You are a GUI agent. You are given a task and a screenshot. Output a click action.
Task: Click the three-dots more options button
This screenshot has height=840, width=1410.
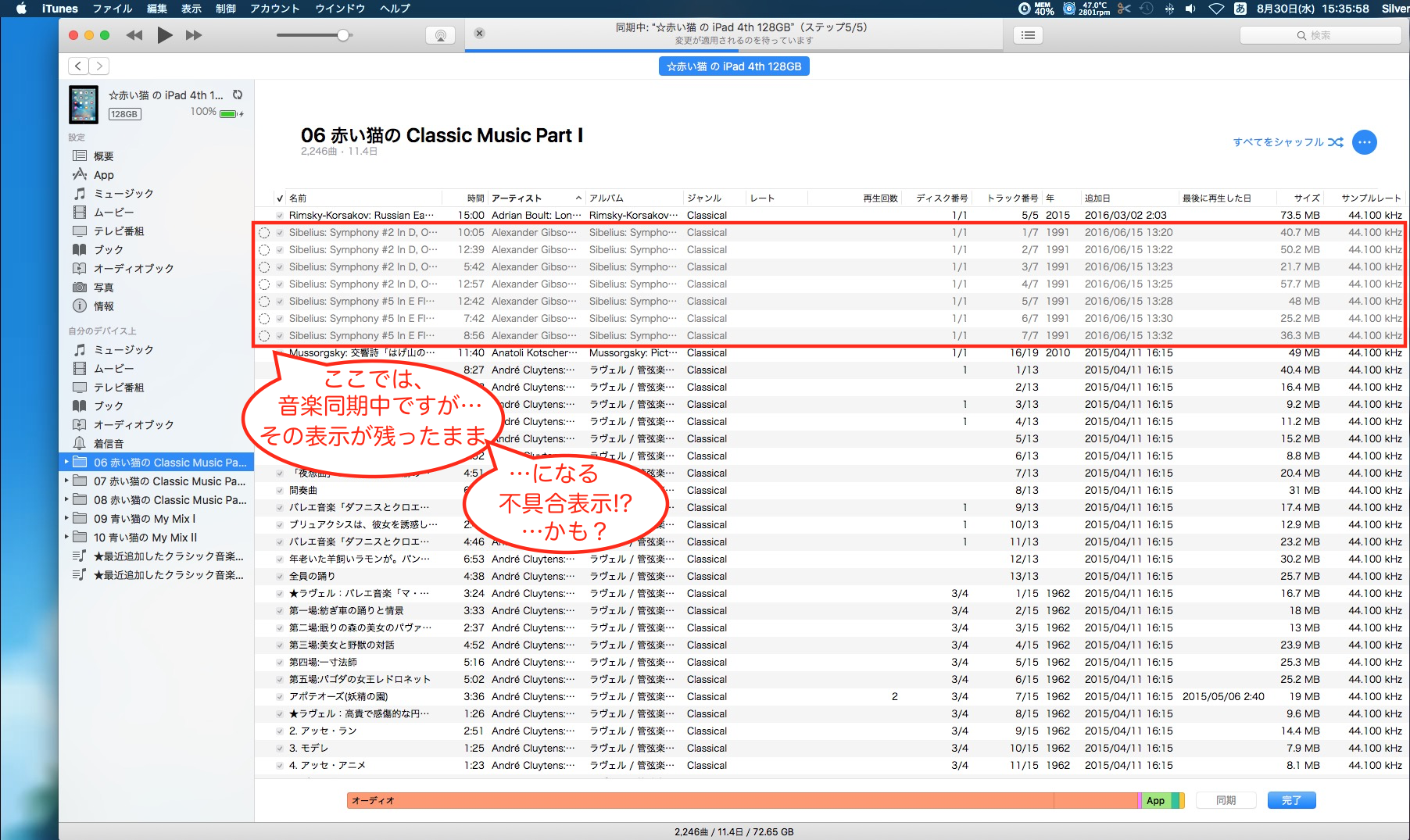[x=1364, y=142]
